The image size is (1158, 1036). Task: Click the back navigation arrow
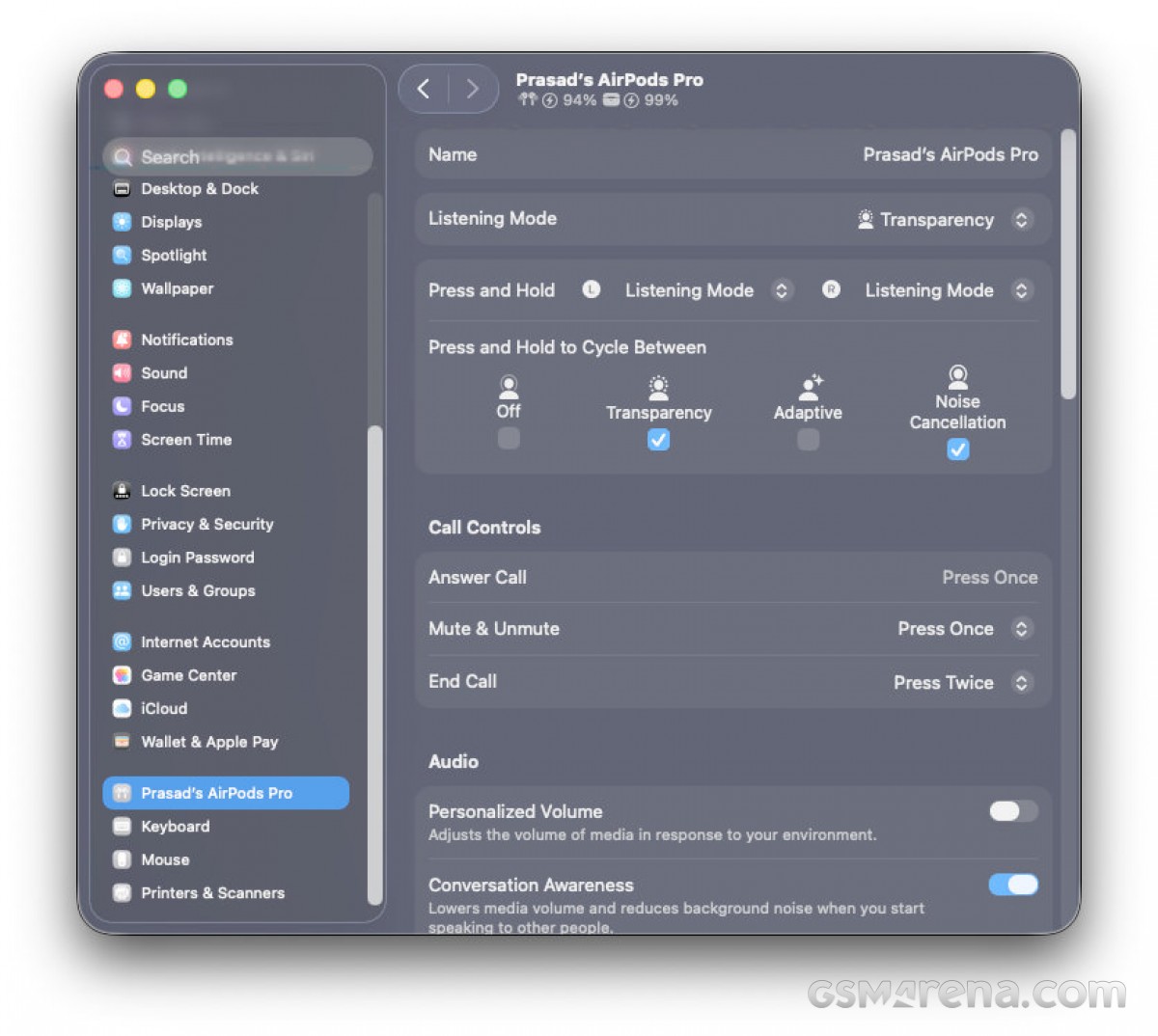coord(423,88)
